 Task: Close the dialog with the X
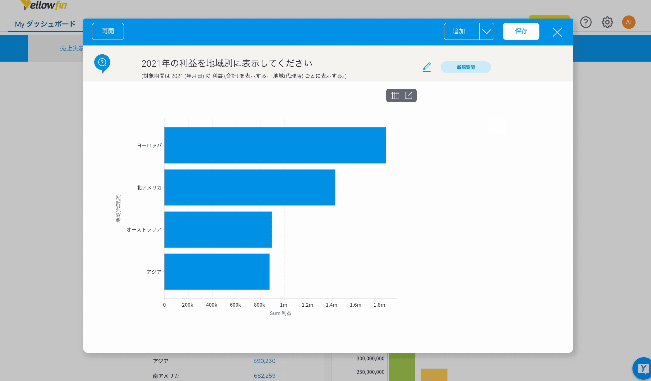point(557,32)
